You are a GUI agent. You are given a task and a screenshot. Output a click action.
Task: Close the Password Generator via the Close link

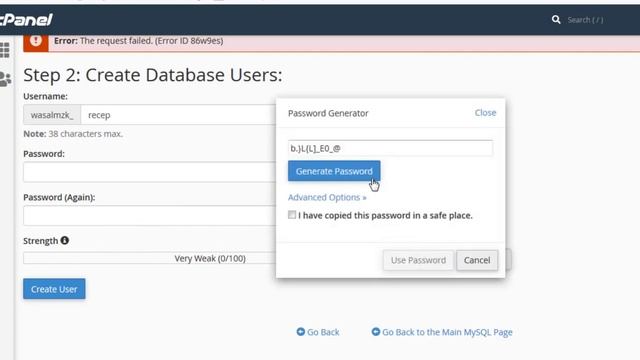(x=485, y=113)
